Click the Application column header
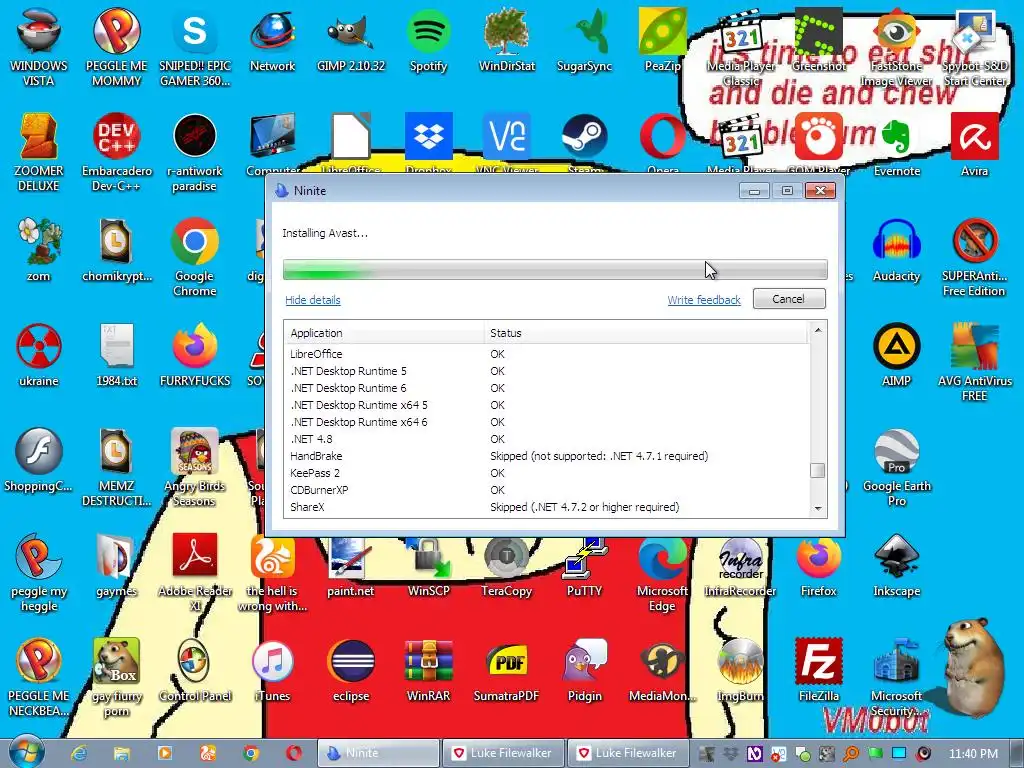This screenshot has height=768, width=1024. 384,333
